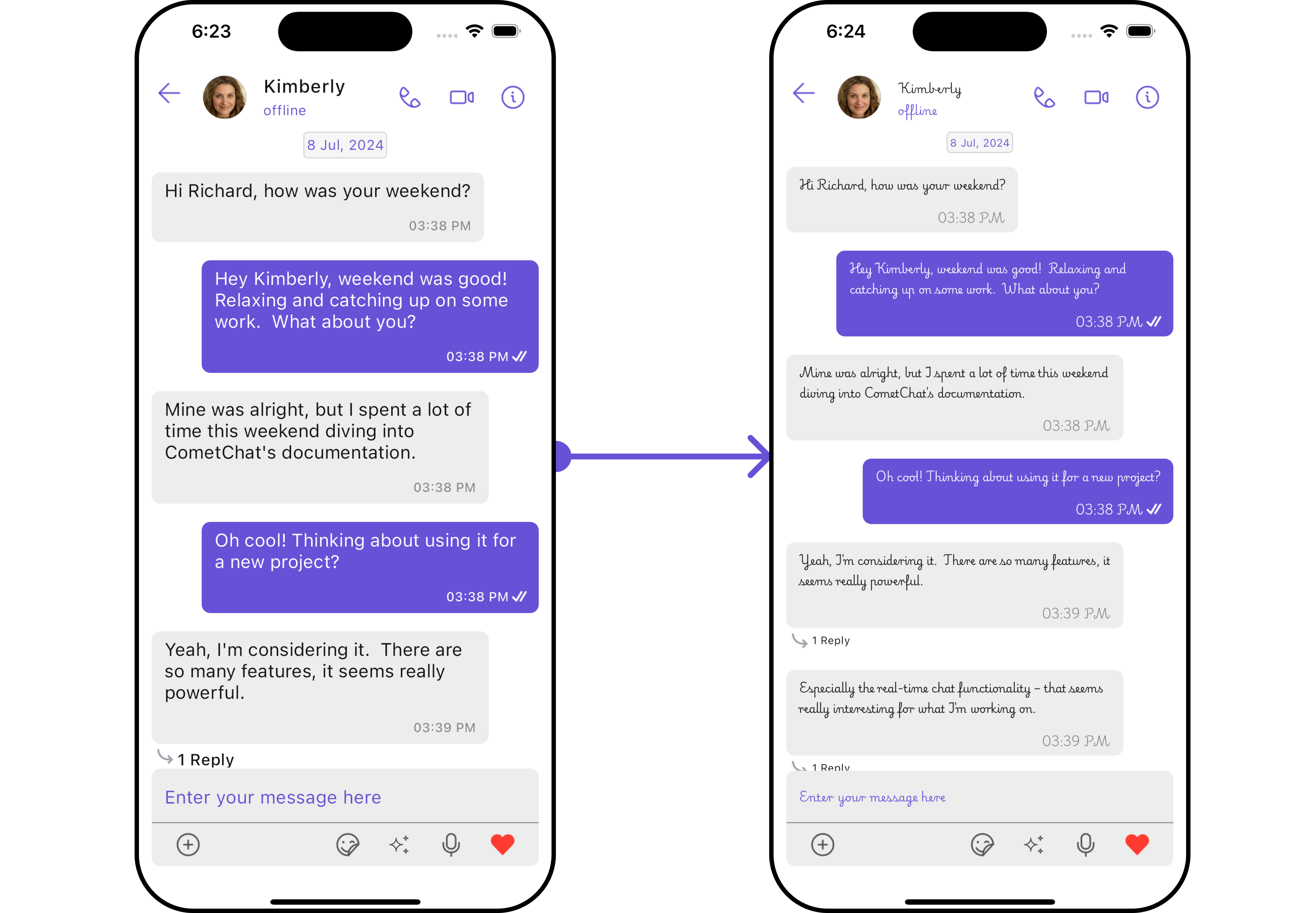The image size is (1316, 913).
Task: Start video call in right phone header
Action: 1096,97
